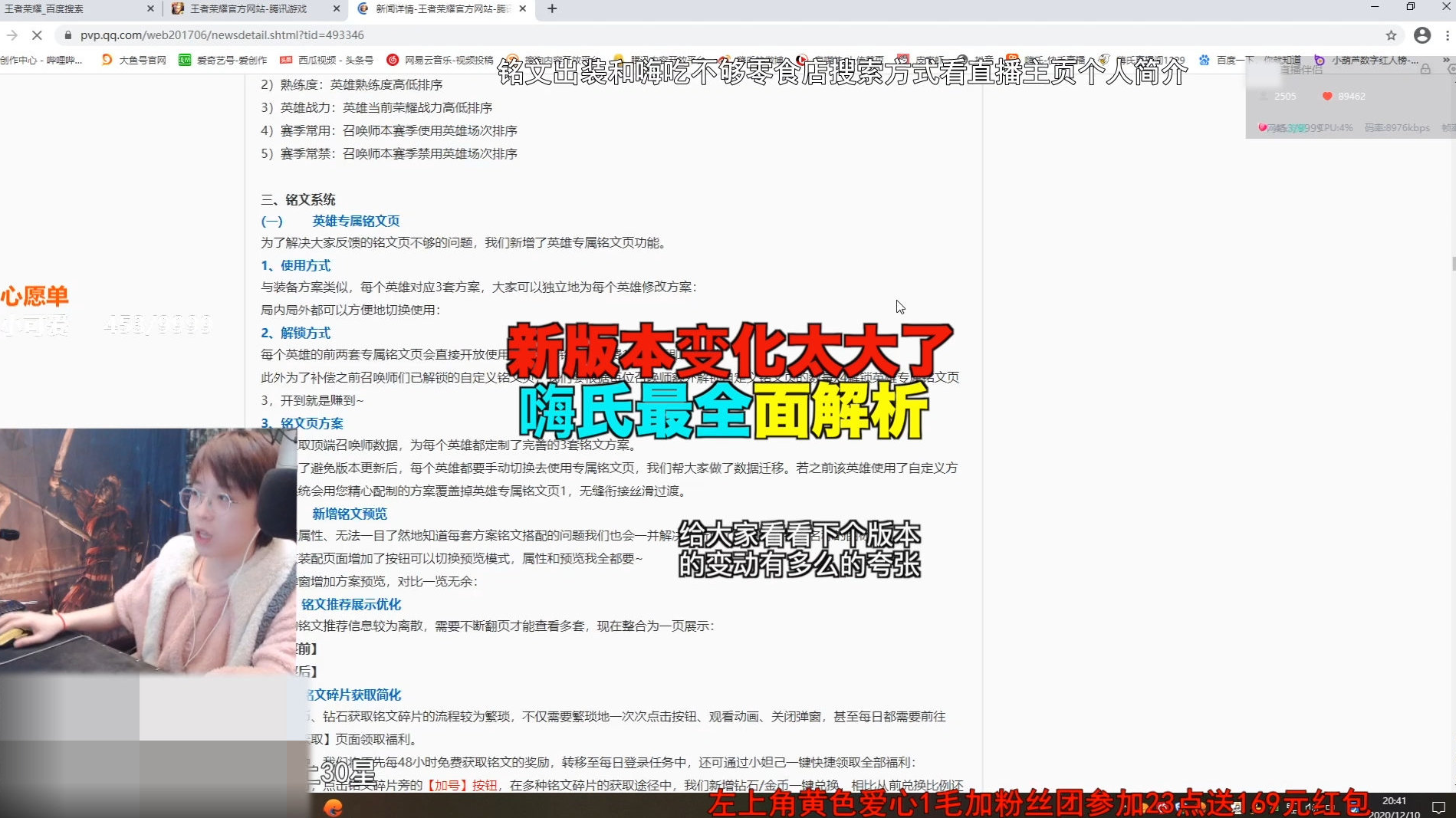Open the Windows notification center
The width and height of the screenshot is (1456, 818).
pos(1438,807)
